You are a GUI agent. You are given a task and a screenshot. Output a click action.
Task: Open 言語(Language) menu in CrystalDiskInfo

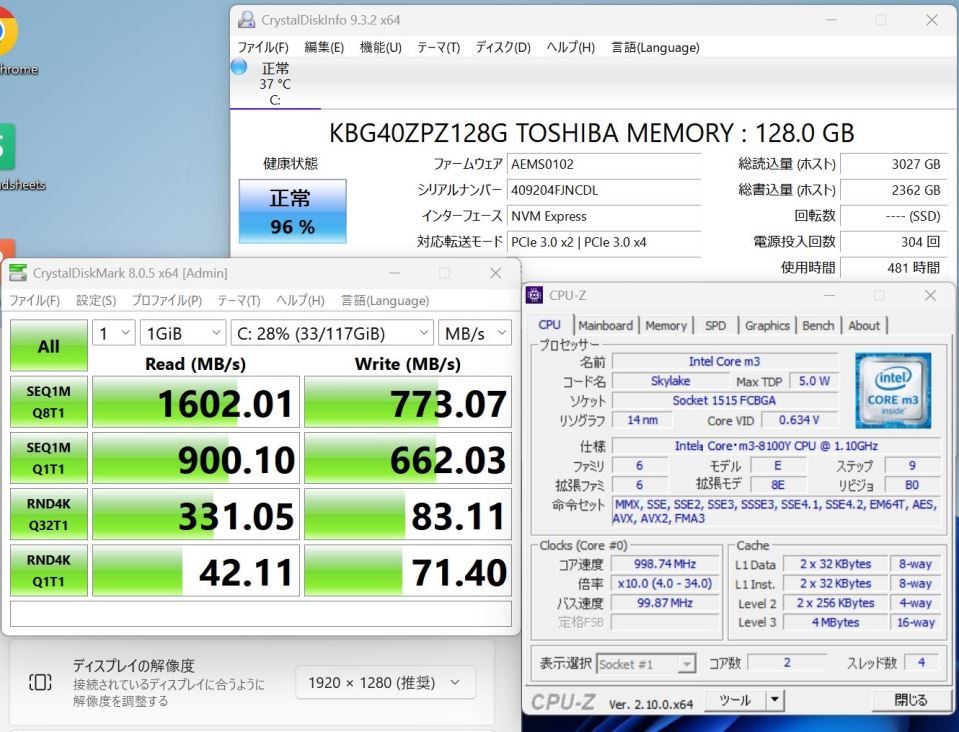[655, 47]
